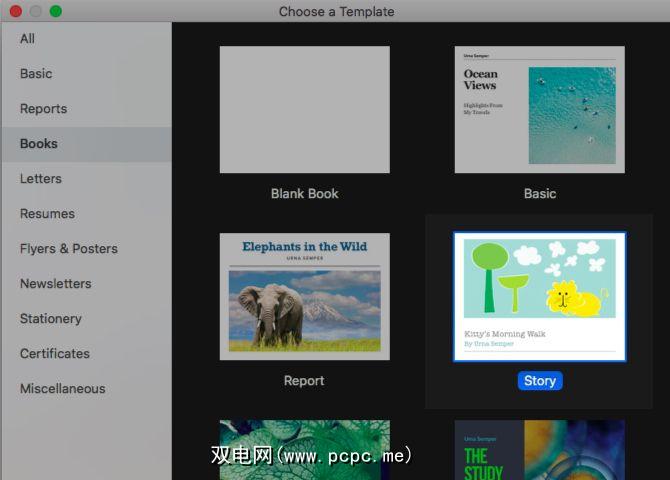Click the Kitty's Morning Walk thumbnail
Image resolution: width=670 pixels, height=480 pixels.
tap(540, 297)
